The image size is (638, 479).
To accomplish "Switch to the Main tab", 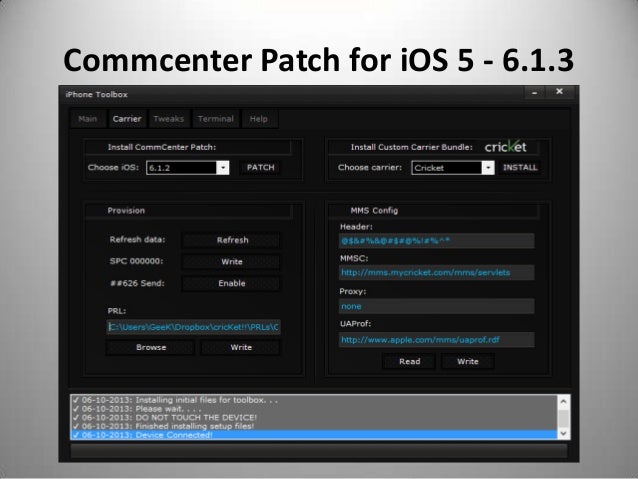I will 88,119.
